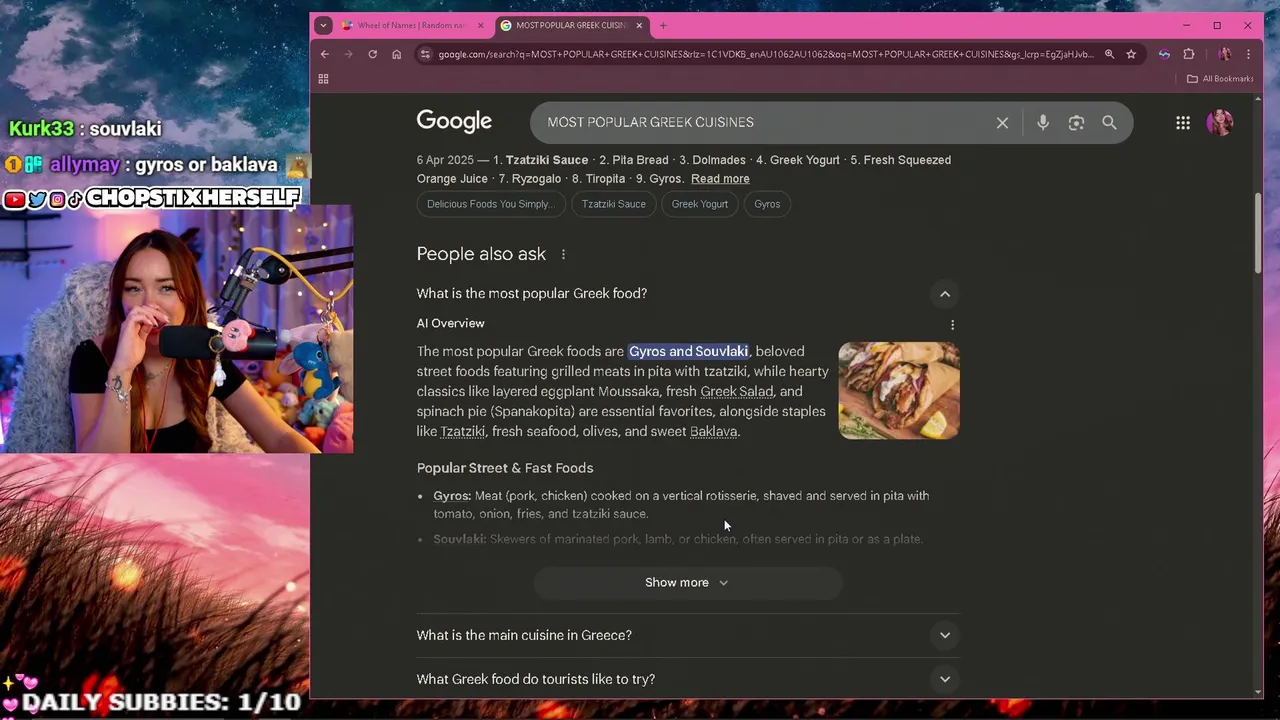
Task: View site information icon in address bar
Action: (x=425, y=54)
